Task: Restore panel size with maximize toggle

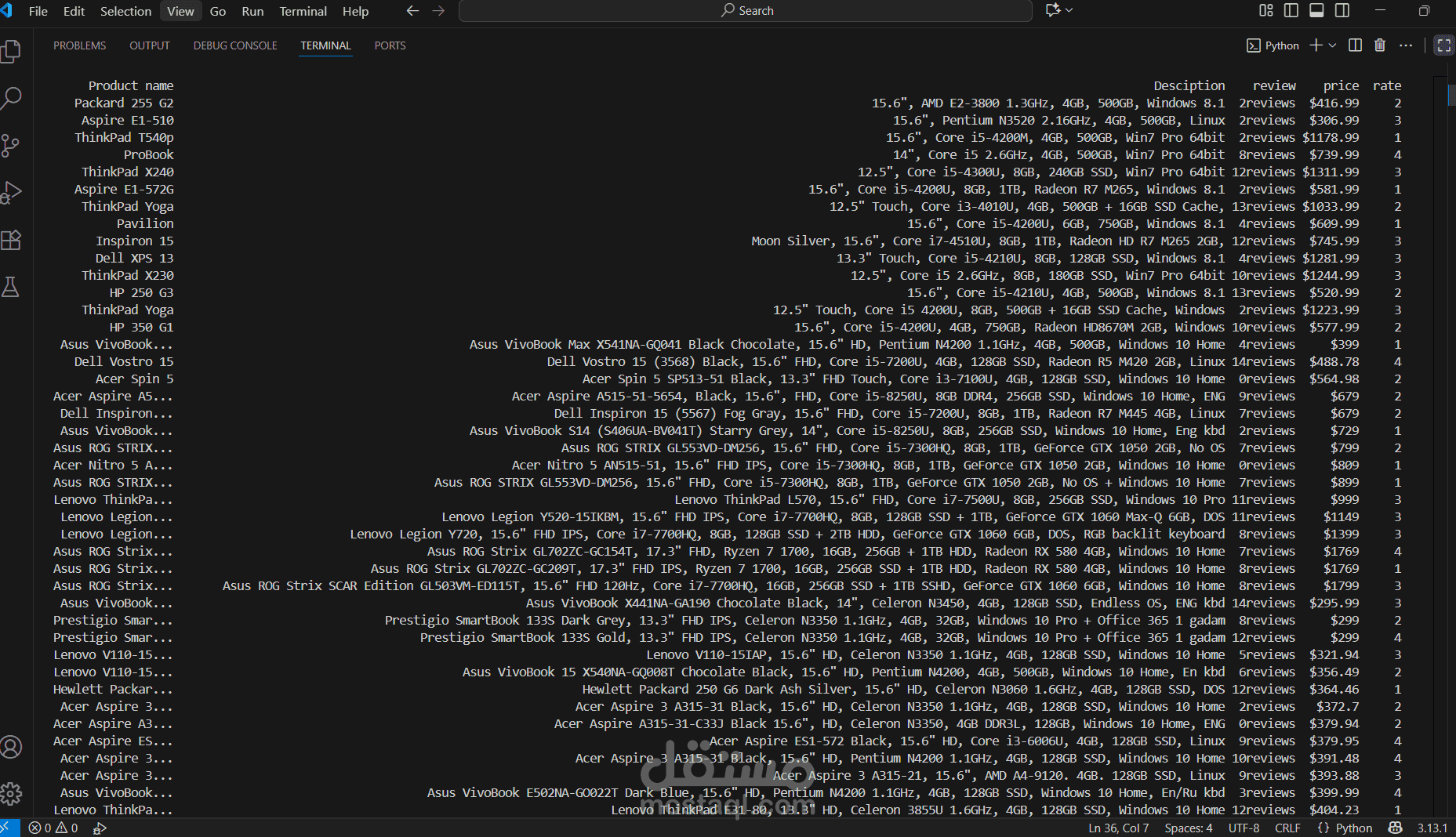Action: (1443, 45)
